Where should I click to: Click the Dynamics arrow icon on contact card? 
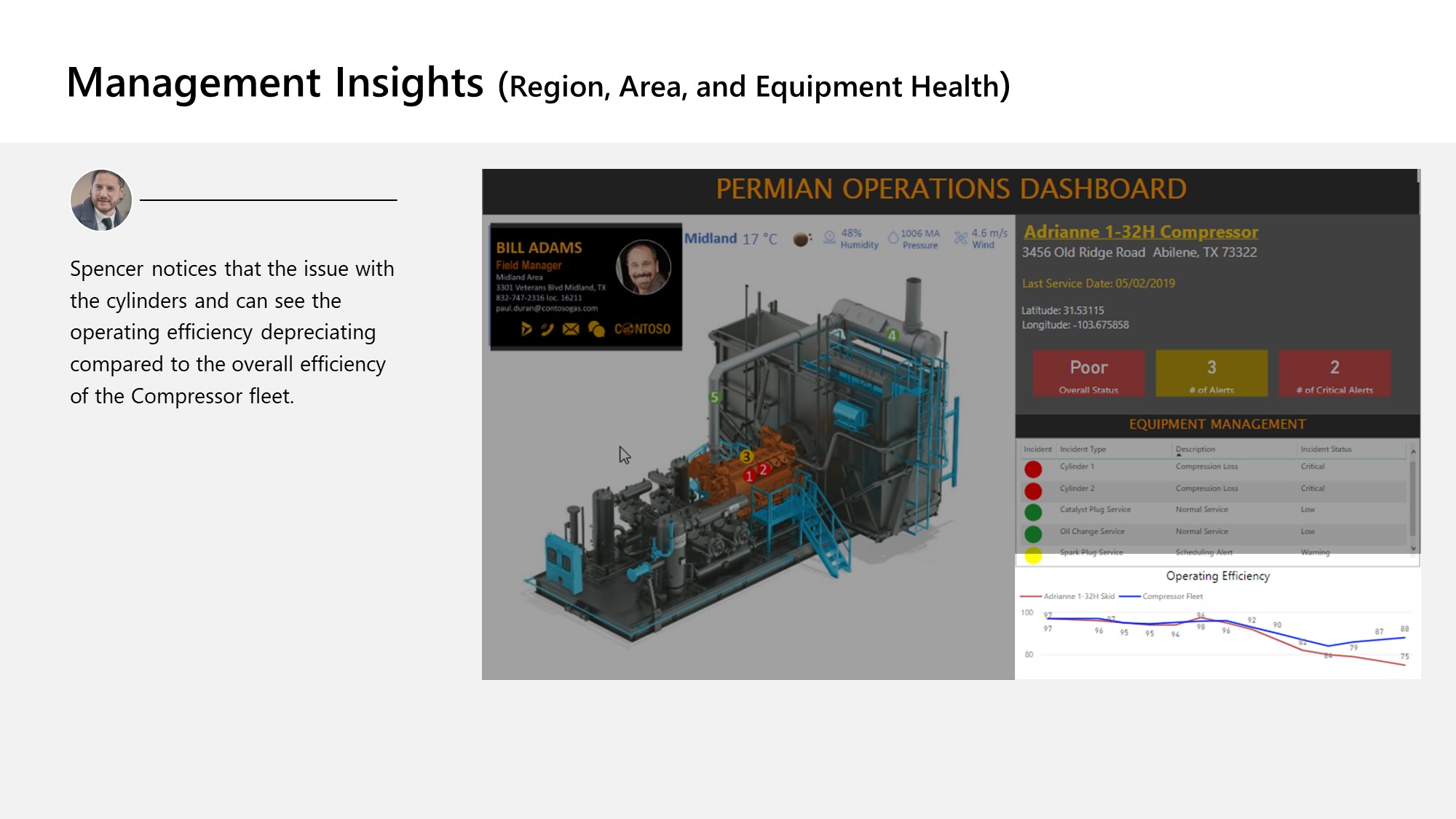point(526,329)
